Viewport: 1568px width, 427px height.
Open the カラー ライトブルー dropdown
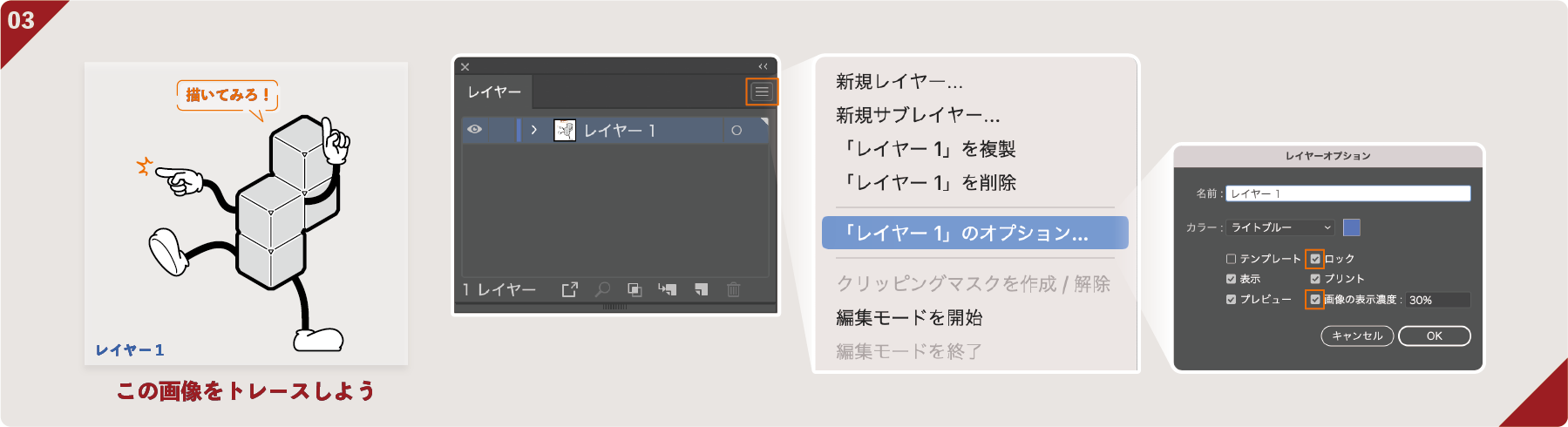tap(1280, 227)
